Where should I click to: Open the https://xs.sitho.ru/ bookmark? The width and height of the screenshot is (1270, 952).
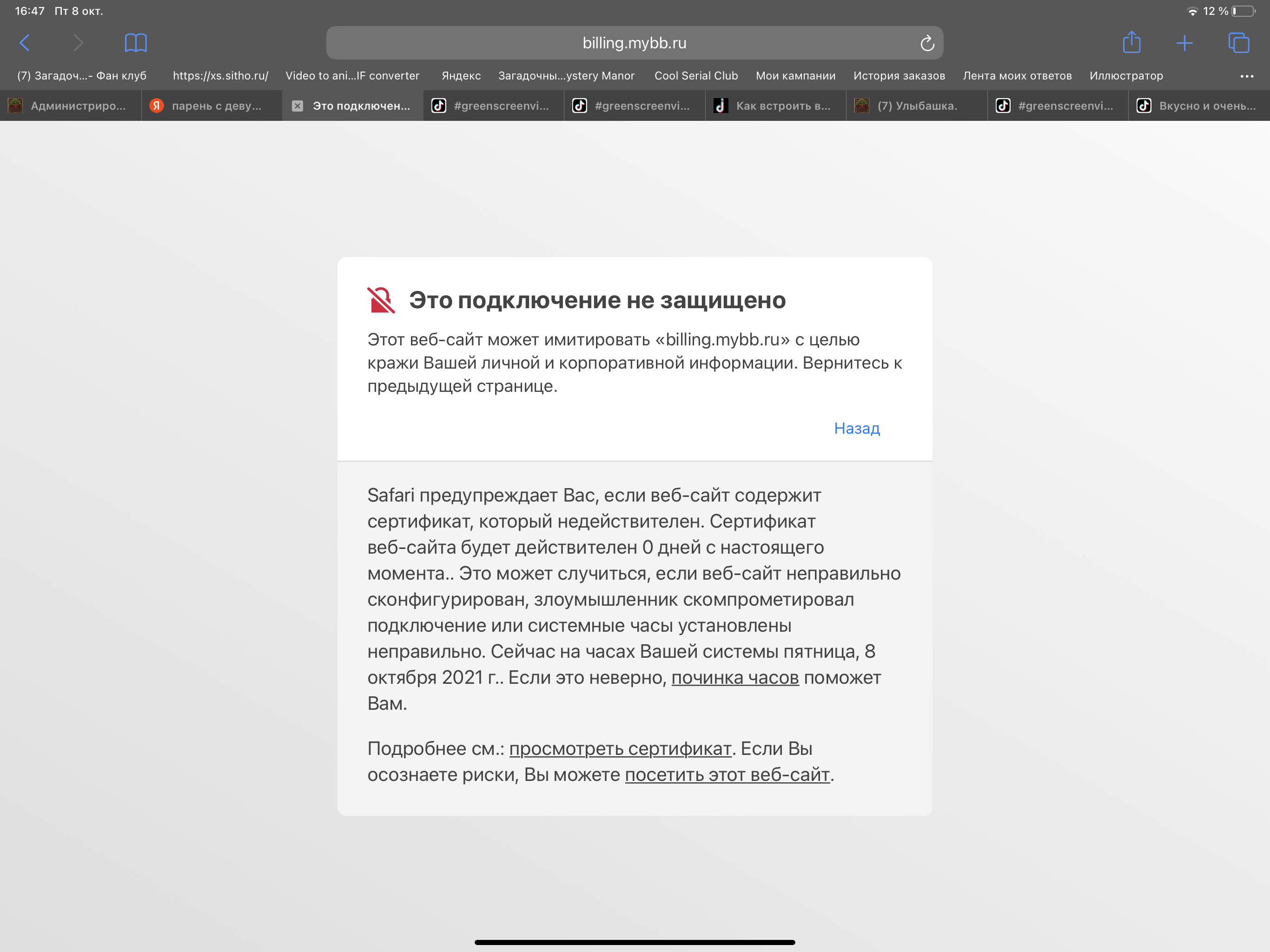[220, 76]
